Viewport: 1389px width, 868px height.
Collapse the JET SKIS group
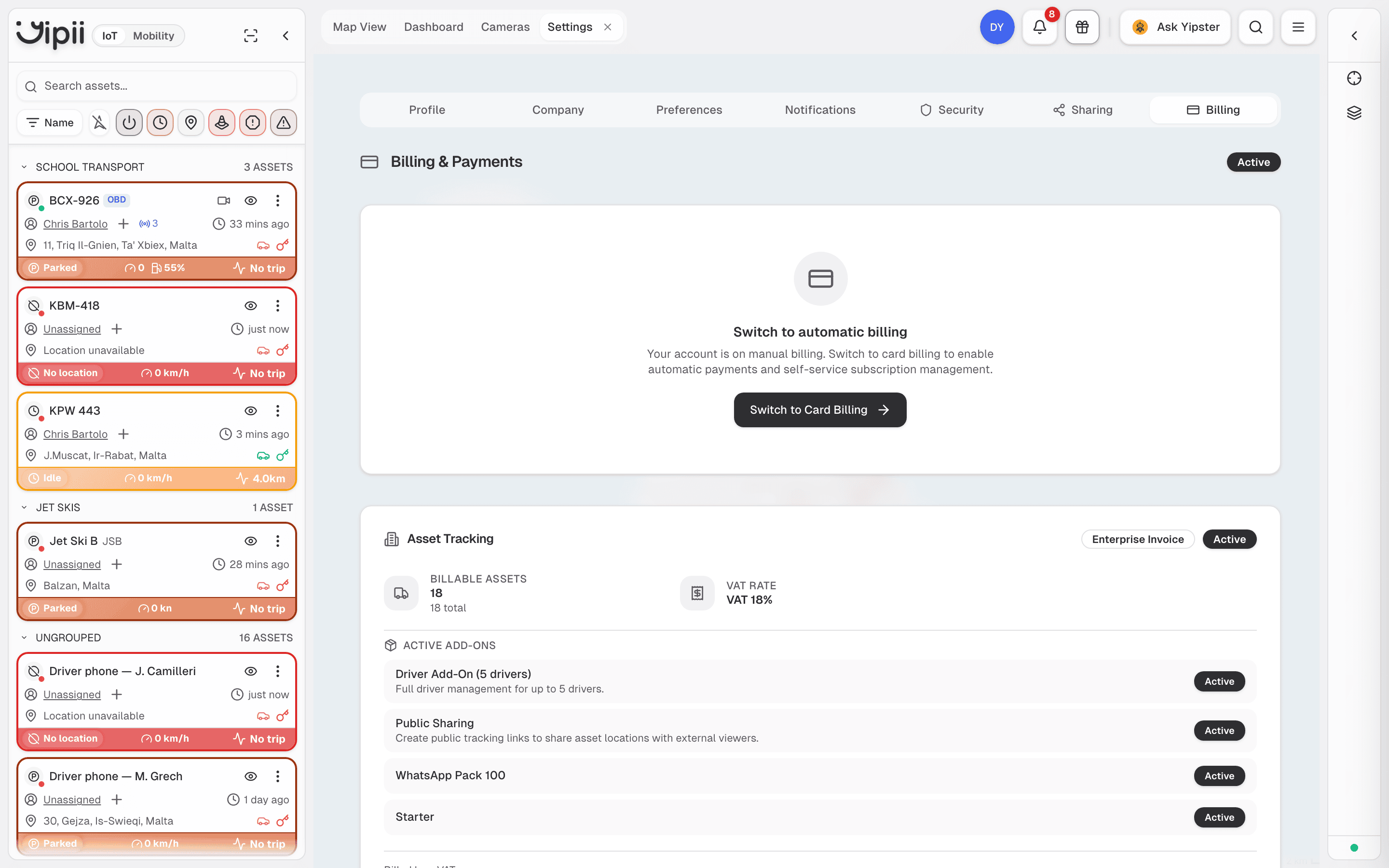point(24,507)
